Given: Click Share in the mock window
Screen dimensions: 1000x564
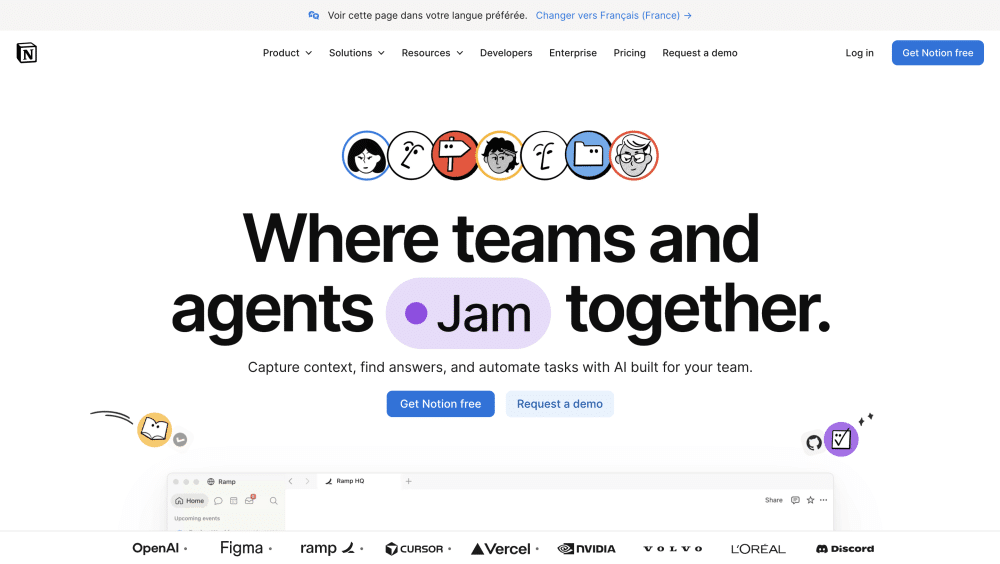Looking at the screenshot, I should click(x=774, y=500).
